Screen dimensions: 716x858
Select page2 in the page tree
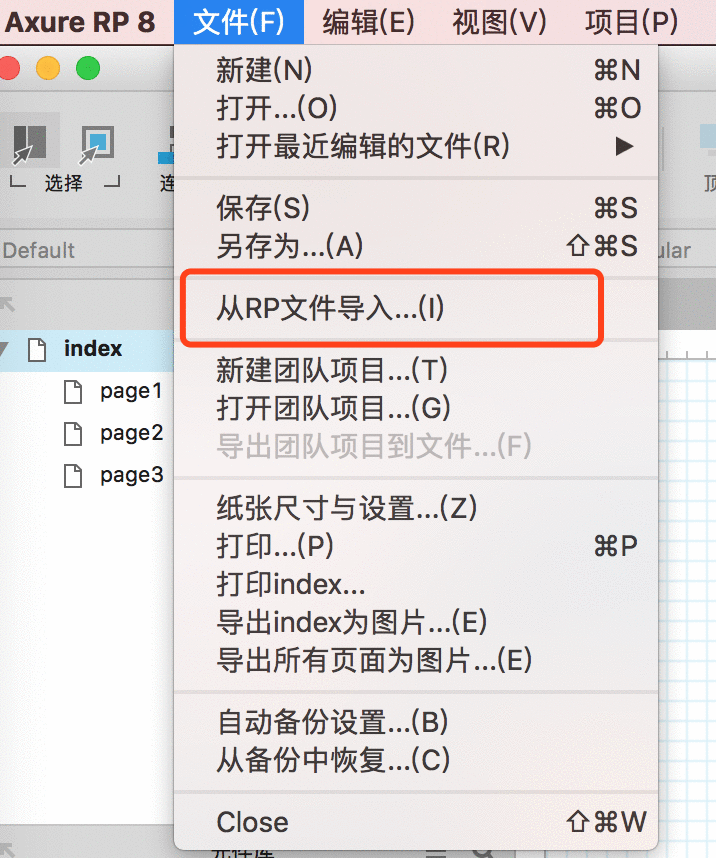(131, 433)
